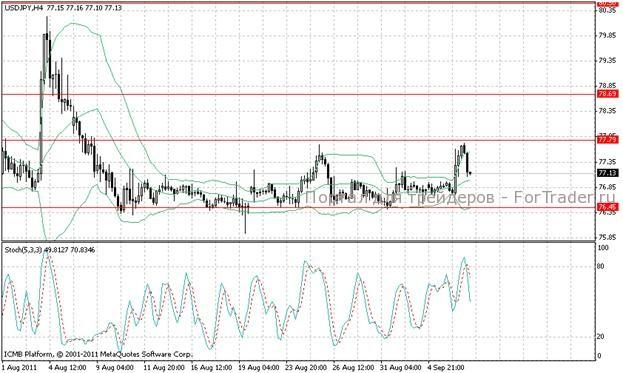Select the red 78.69 level price tag
This screenshot has width=623, height=373.
point(608,94)
